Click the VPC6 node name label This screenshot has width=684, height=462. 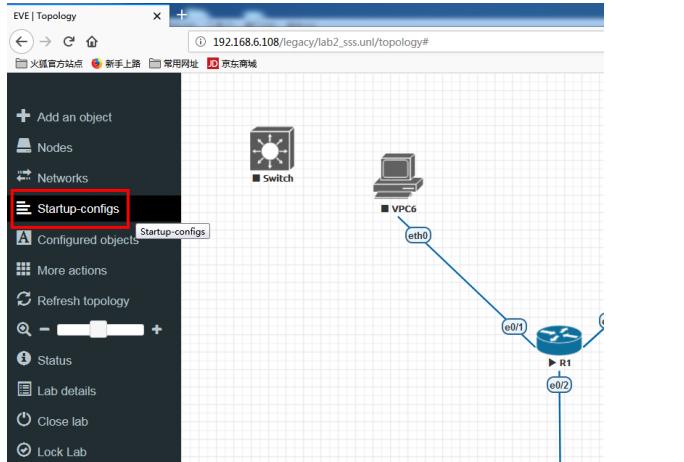pos(404,209)
